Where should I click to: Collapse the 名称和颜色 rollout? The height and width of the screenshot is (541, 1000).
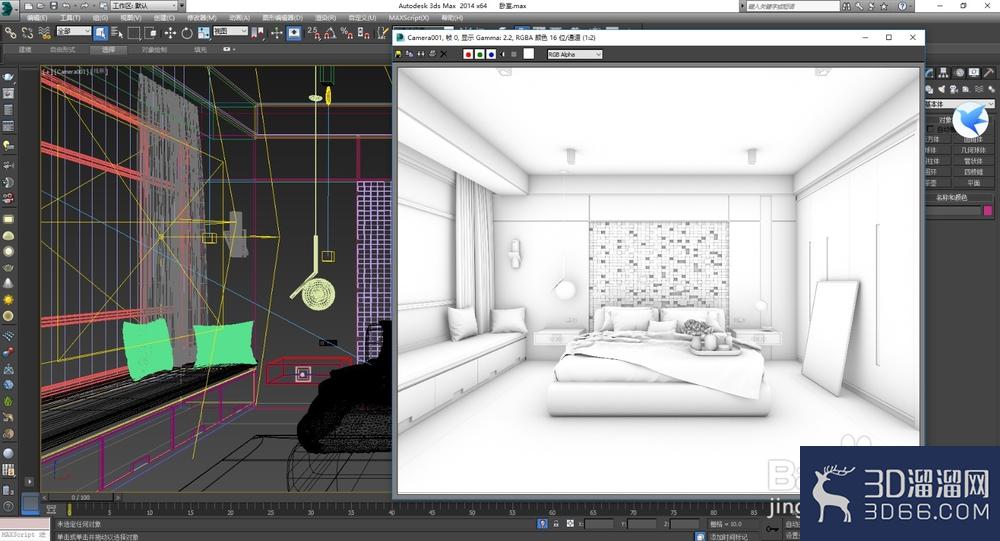[951, 197]
